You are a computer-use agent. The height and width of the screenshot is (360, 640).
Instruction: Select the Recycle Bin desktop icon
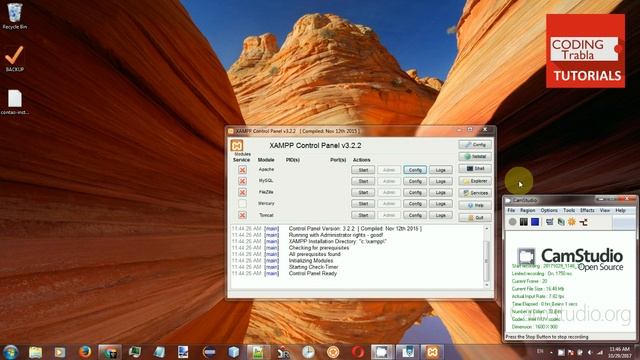pos(15,16)
